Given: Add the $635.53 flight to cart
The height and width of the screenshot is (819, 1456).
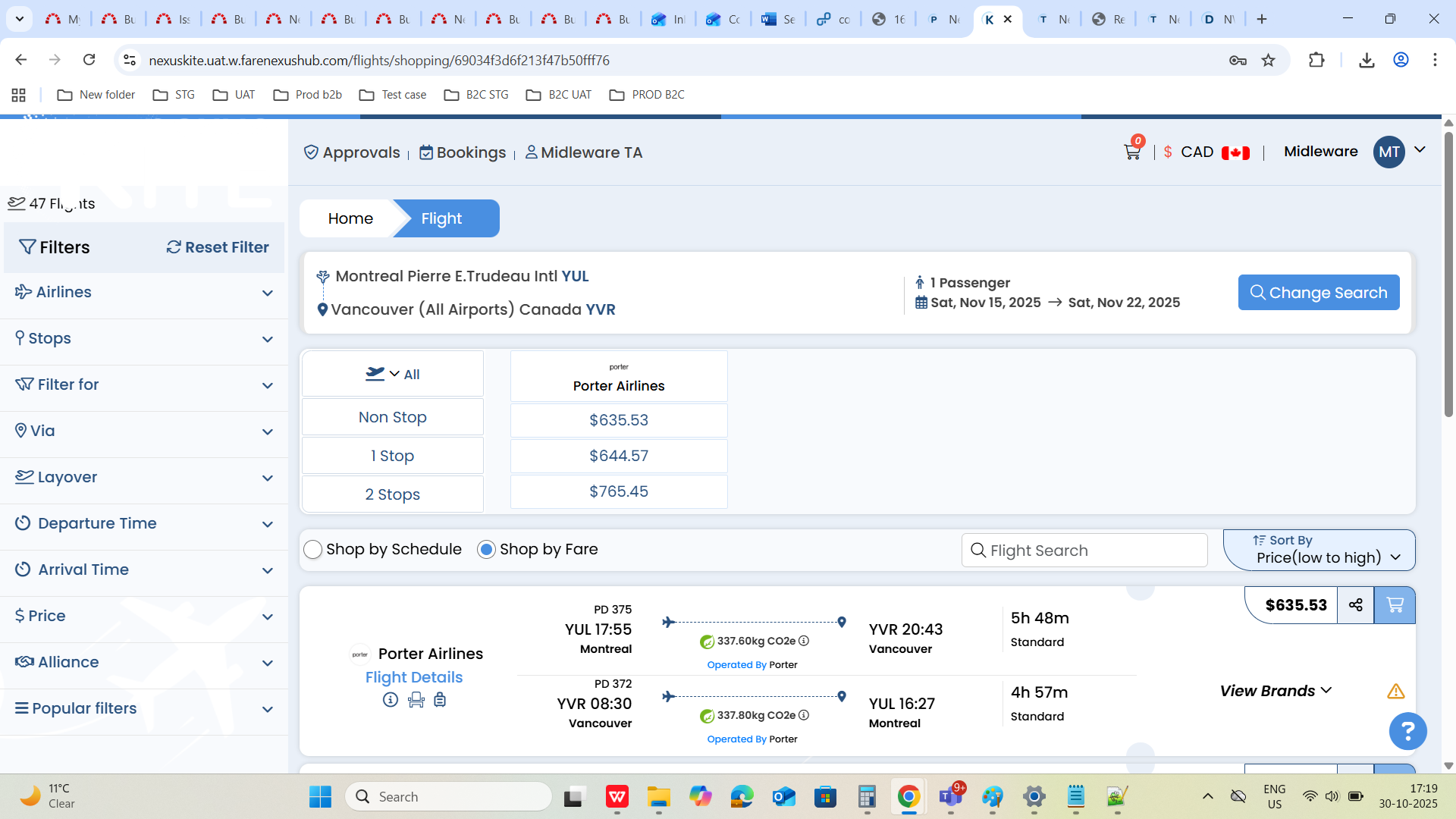Looking at the screenshot, I should (x=1394, y=605).
